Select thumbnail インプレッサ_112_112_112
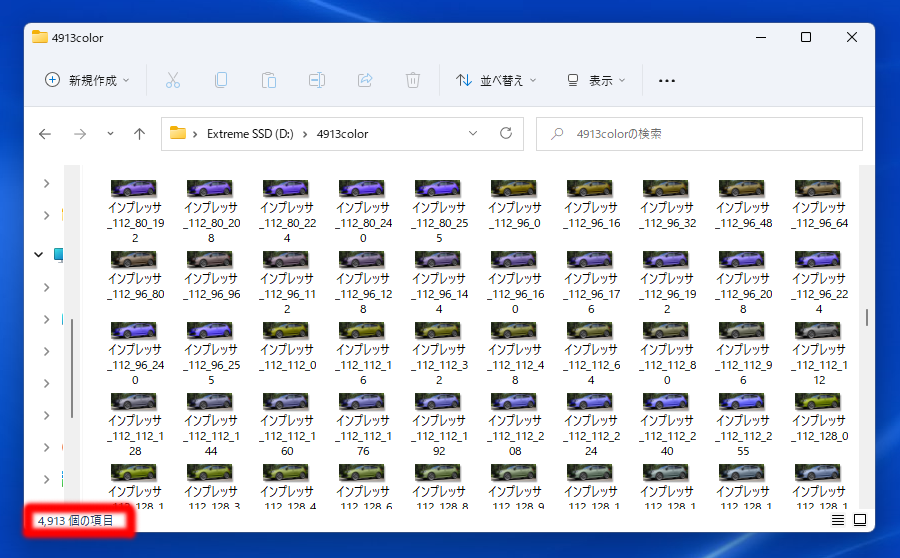900x558 pixels. [x=818, y=330]
